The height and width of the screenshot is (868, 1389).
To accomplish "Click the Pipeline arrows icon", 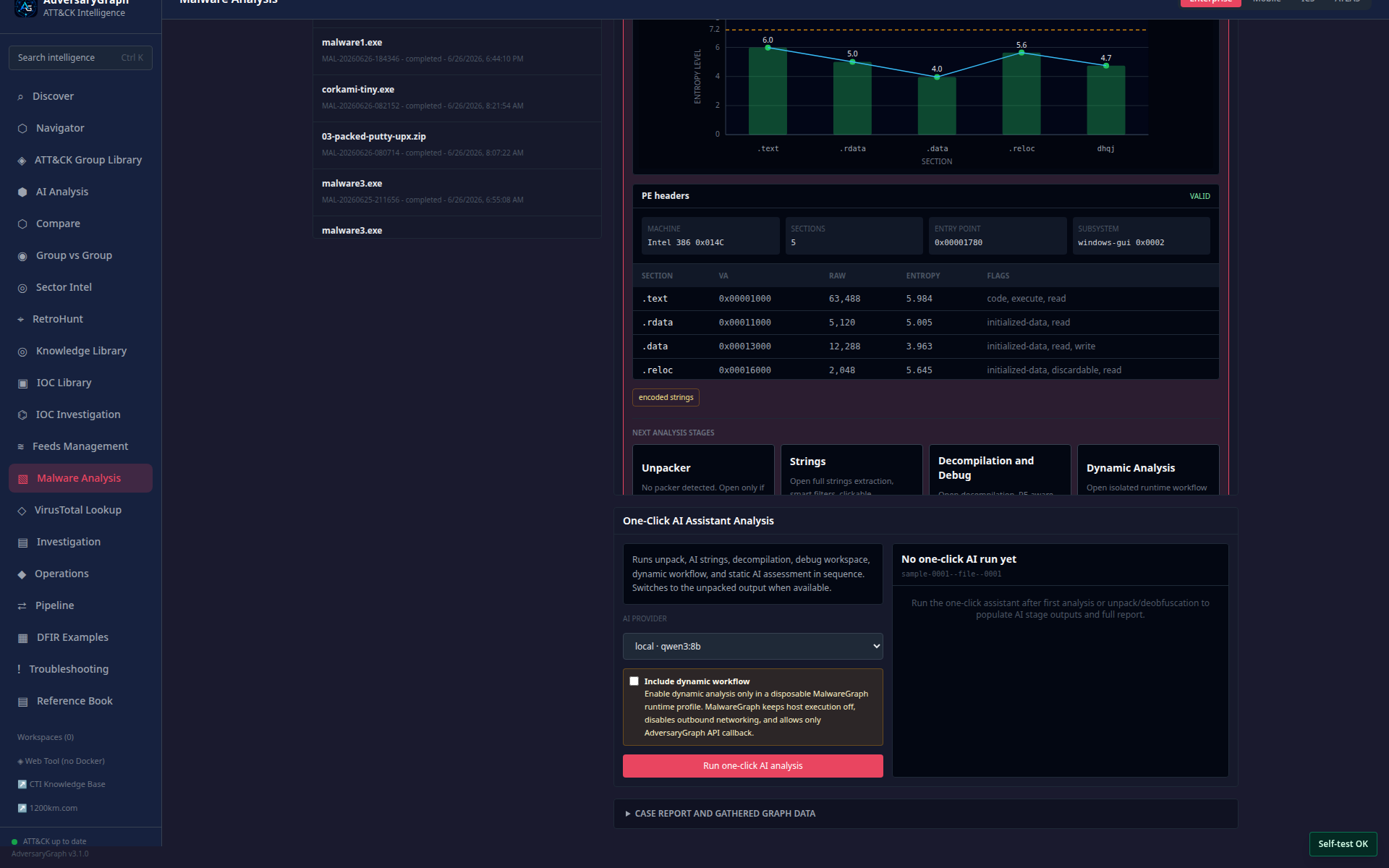I will point(22,606).
